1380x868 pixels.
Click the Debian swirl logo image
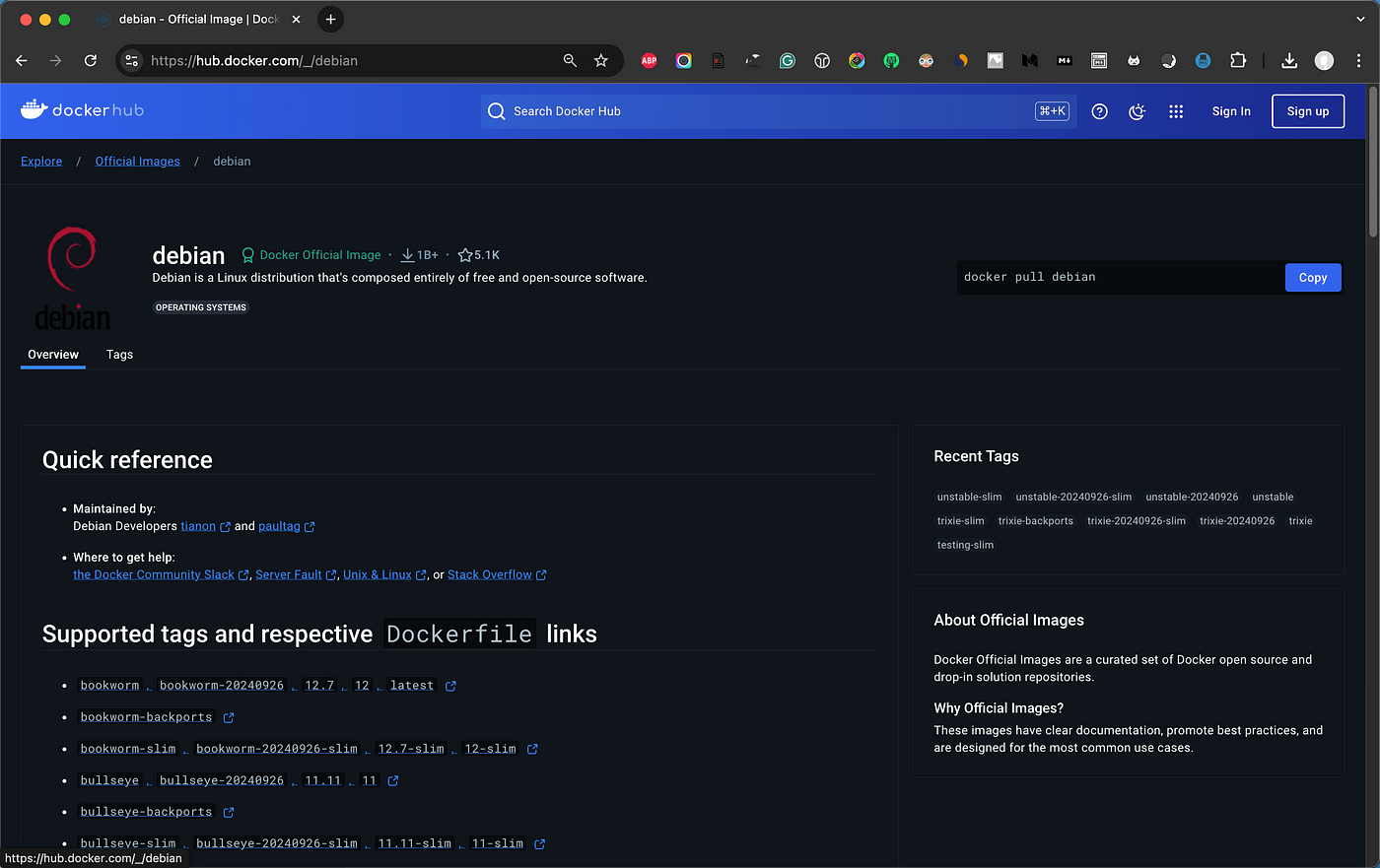72,279
